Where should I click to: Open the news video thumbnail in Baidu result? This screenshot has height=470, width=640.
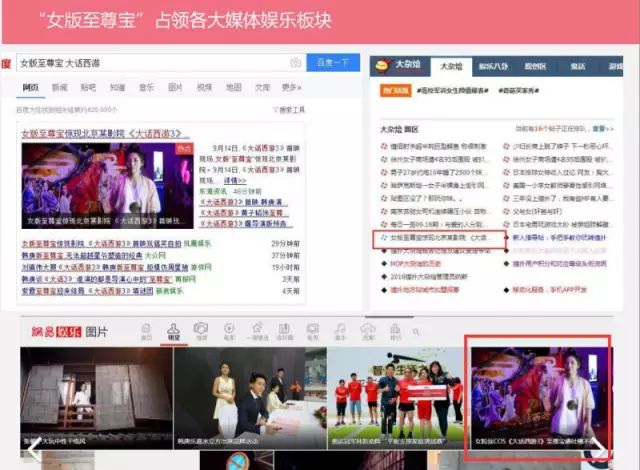point(107,186)
